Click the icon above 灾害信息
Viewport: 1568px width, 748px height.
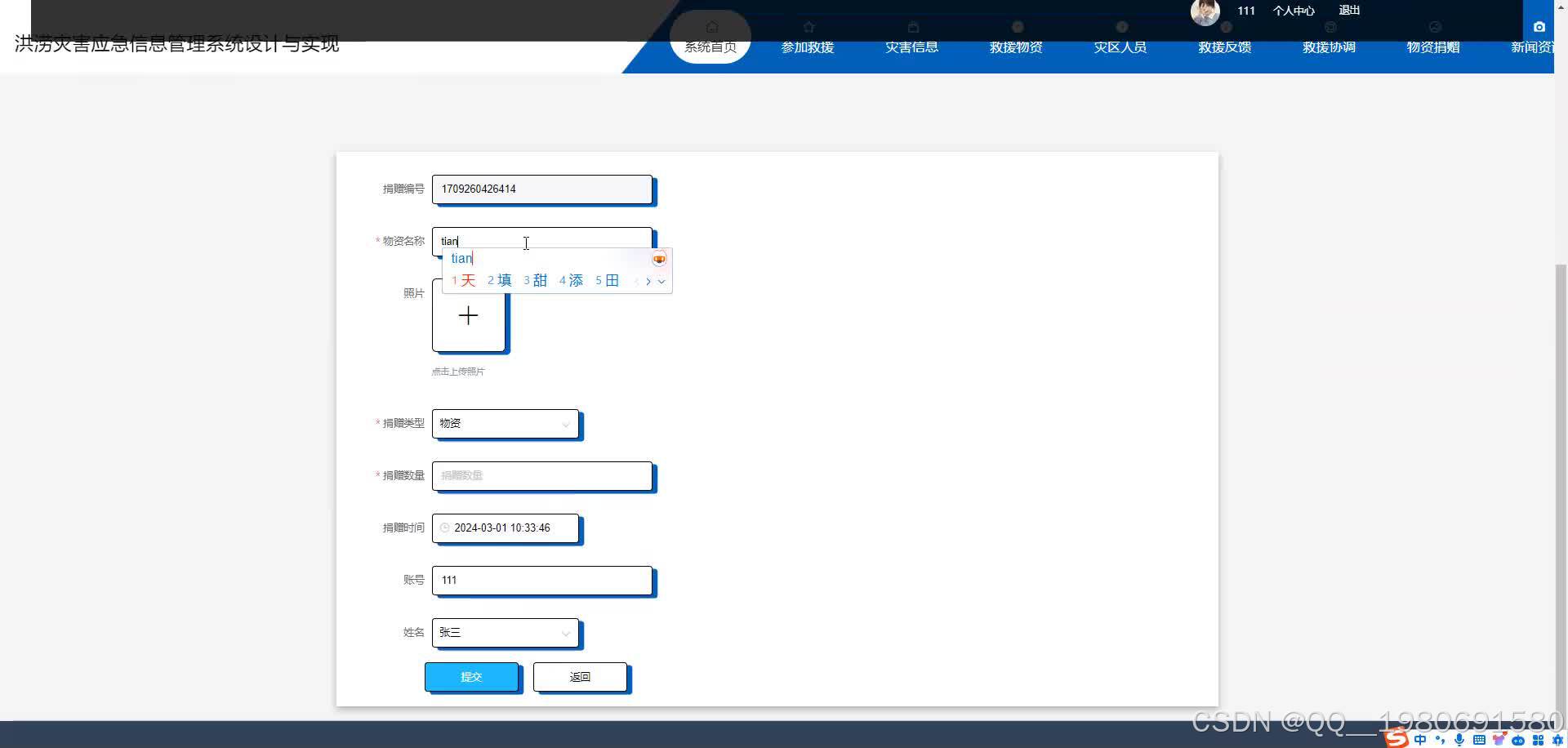click(913, 27)
